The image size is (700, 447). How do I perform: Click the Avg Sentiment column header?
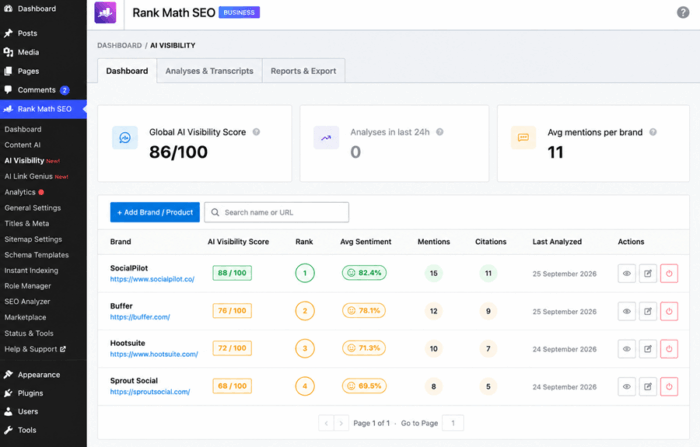tap(366, 242)
